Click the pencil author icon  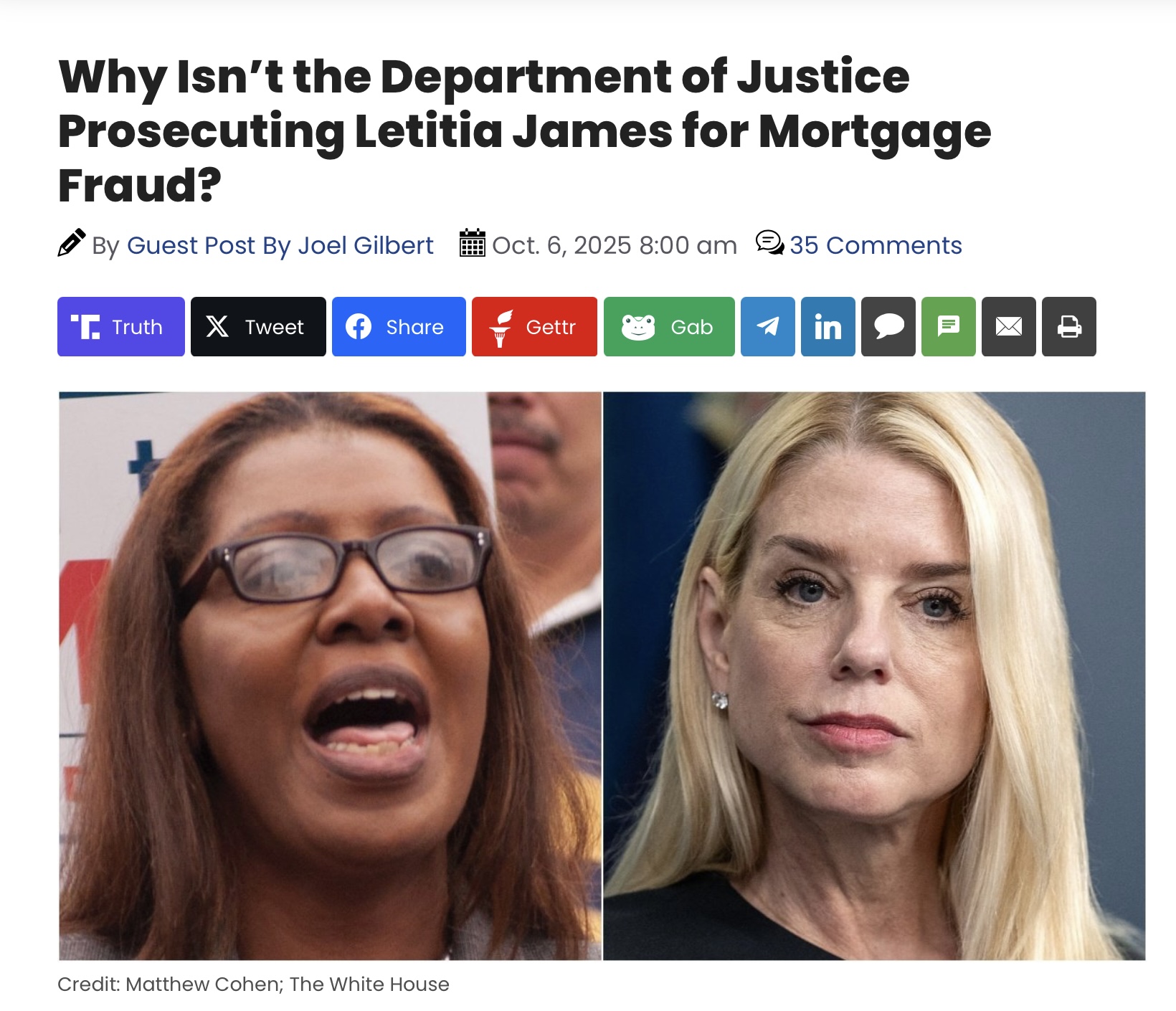pos(71,243)
